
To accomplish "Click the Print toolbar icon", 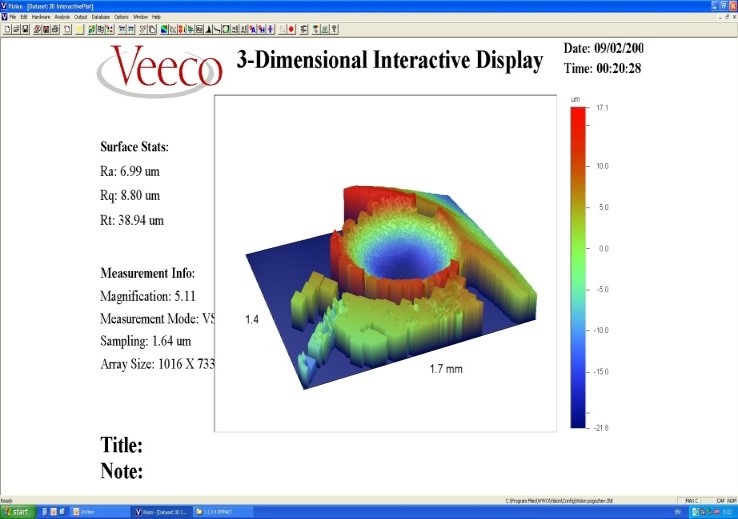I will coord(56,29).
